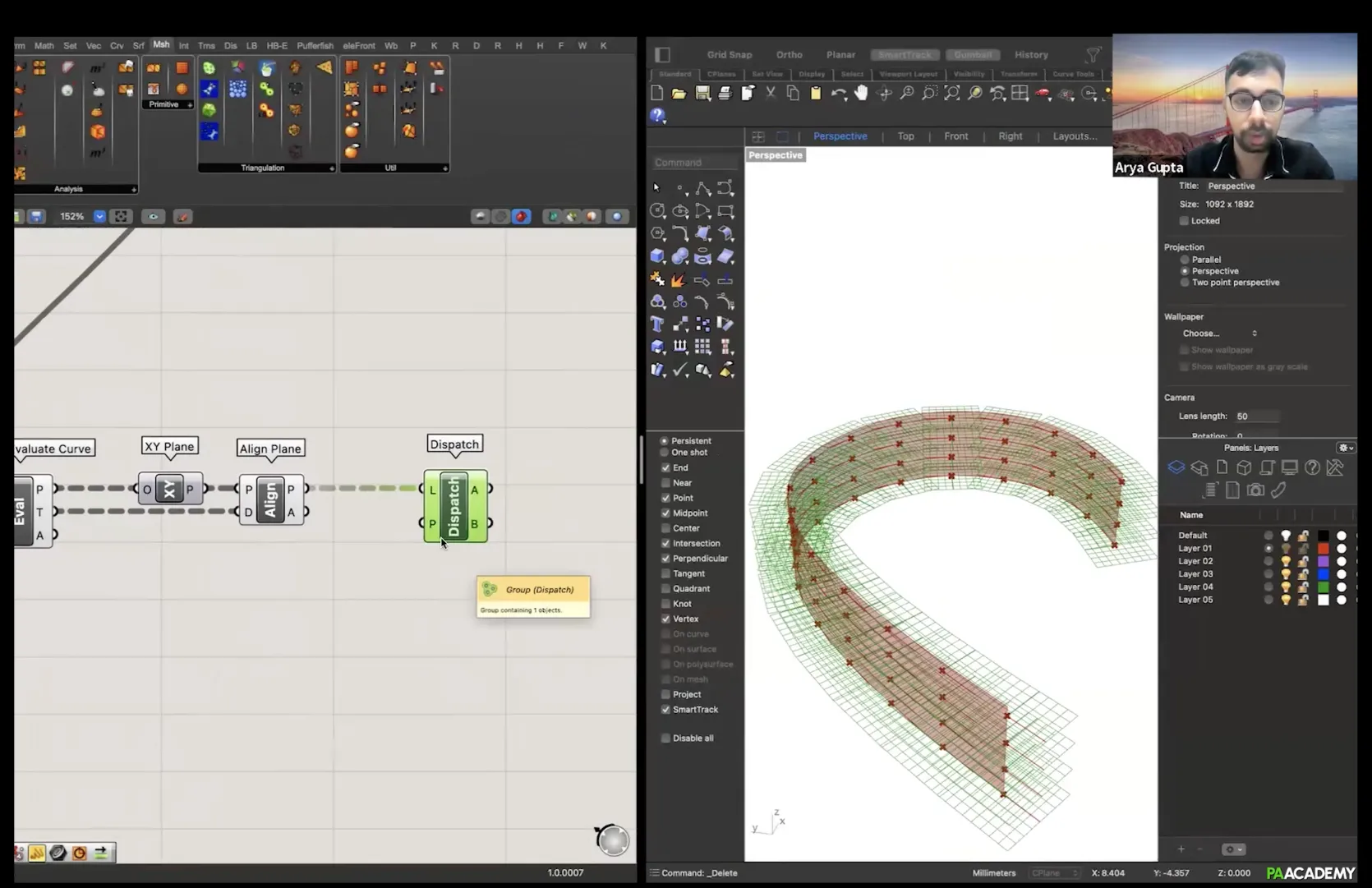Uncheck the Midpoint object snap
Viewport: 1372px width, 888px height.
point(665,513)
